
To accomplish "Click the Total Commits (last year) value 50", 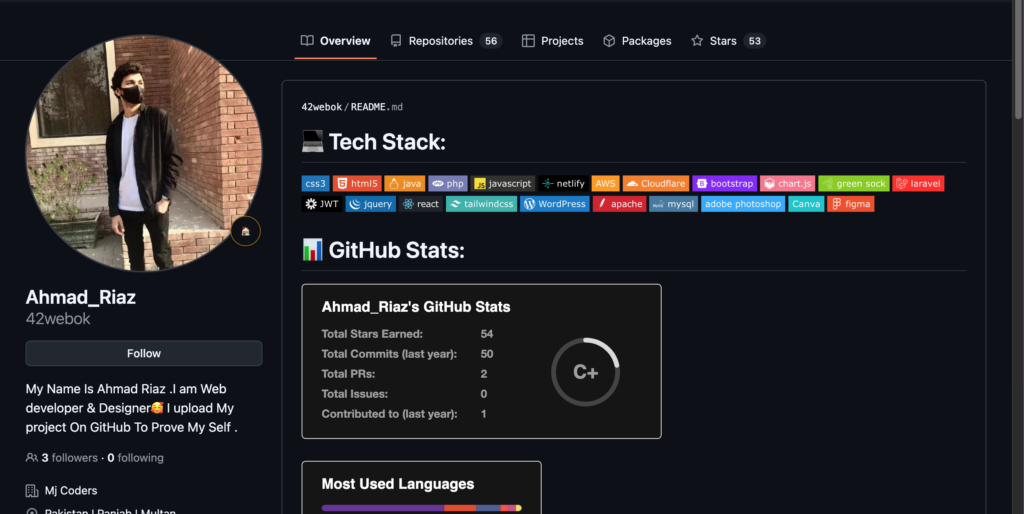I will [x=487, y=354].
